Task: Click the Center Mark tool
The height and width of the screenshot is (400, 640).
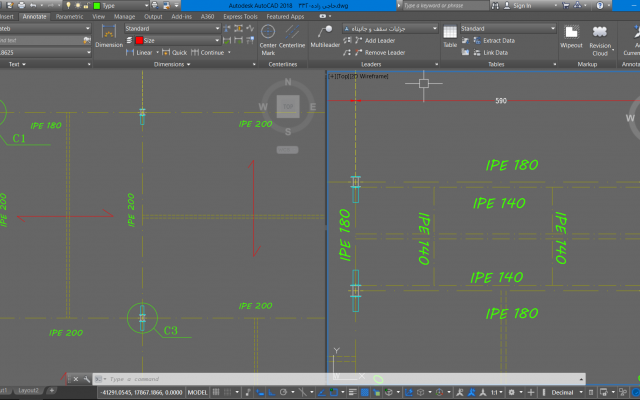Action: [x=268, y=39]
